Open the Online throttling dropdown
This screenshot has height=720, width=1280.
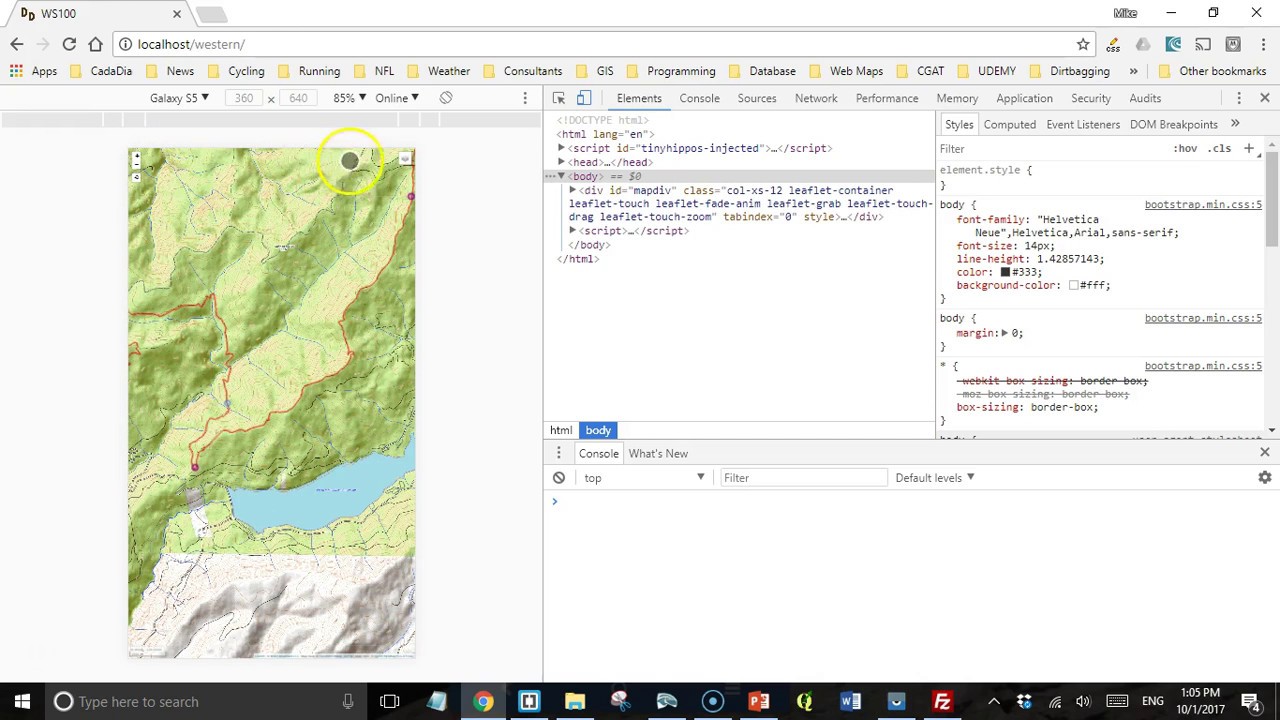click(x=397, y=98)
